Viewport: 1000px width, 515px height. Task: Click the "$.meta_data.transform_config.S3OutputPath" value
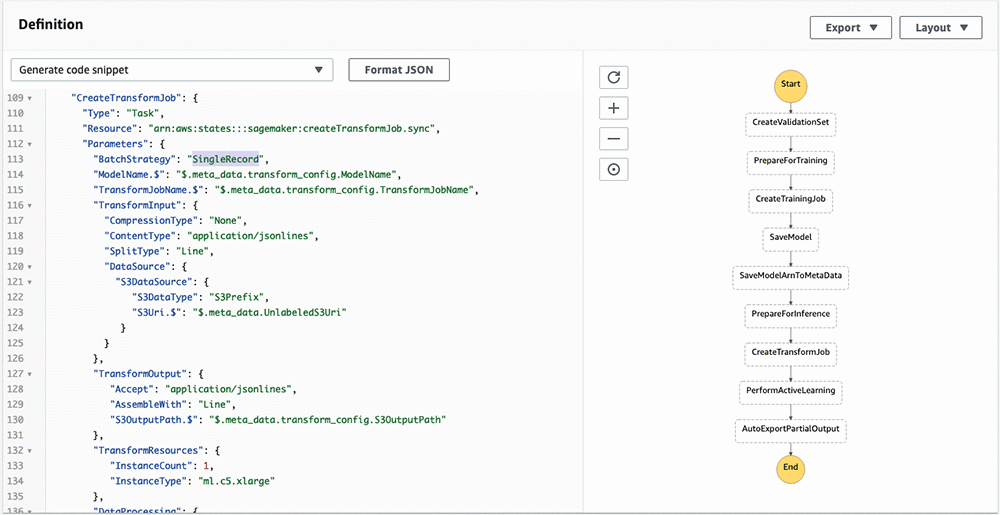pos(328,420)
